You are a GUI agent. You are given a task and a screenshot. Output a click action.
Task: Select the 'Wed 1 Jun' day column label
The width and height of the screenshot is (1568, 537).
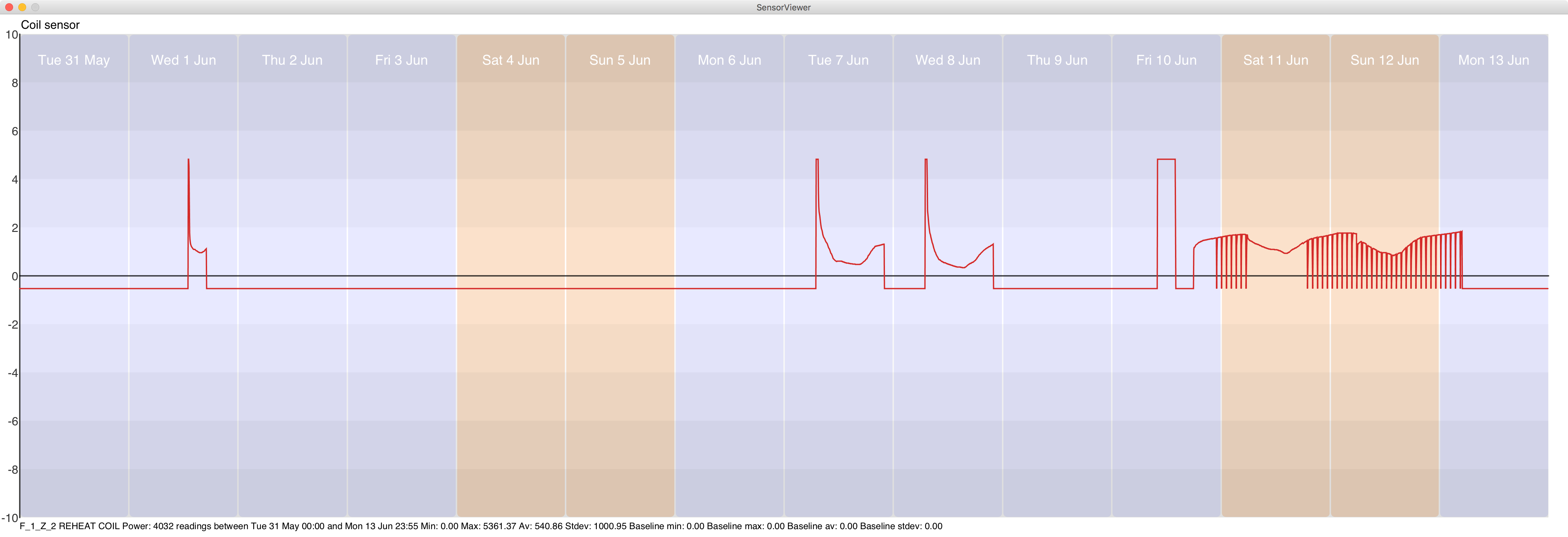pyautogui.click(x=183, y=60)
